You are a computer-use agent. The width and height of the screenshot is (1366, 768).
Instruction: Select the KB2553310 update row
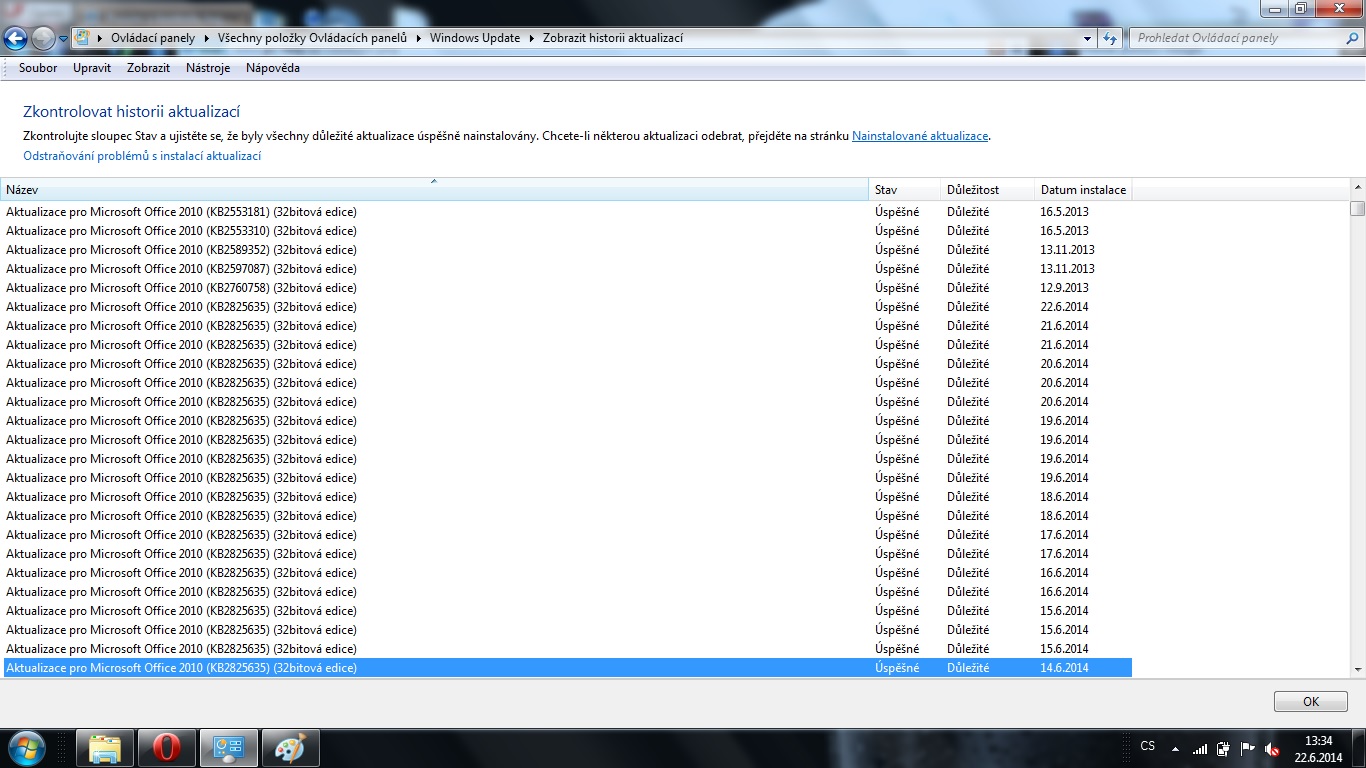tap(567, 231)
